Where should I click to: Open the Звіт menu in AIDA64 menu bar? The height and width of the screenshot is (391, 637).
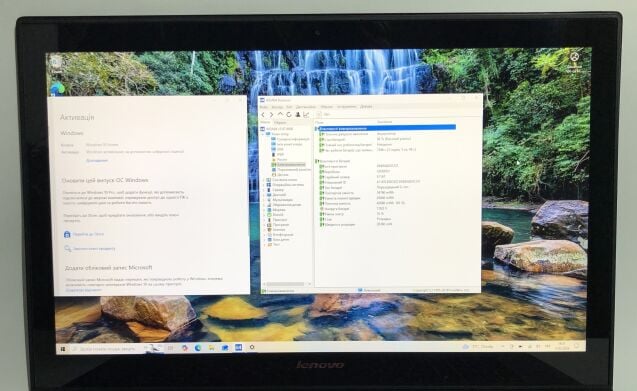coord(289,107)
